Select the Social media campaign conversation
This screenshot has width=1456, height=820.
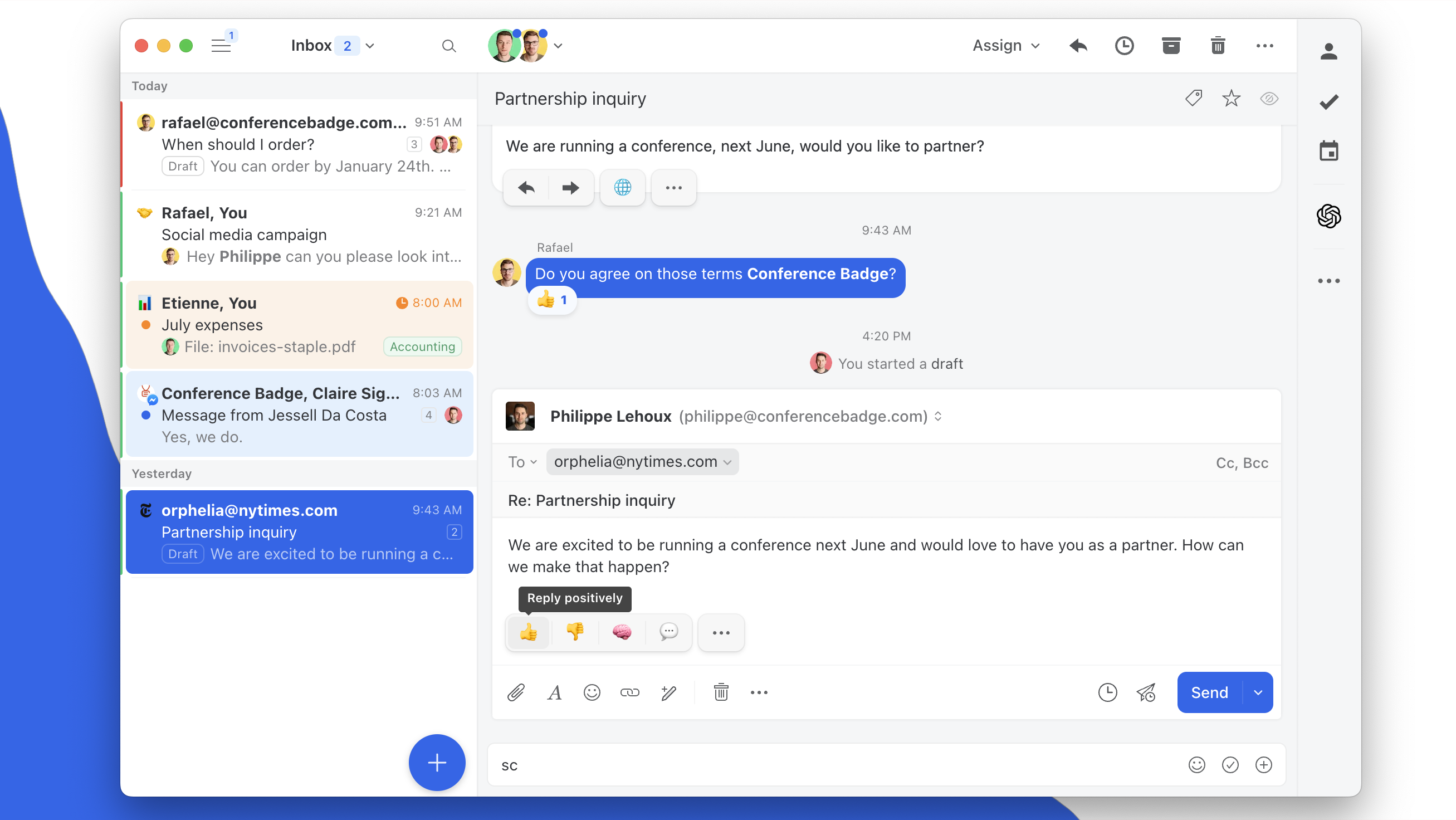300,235
